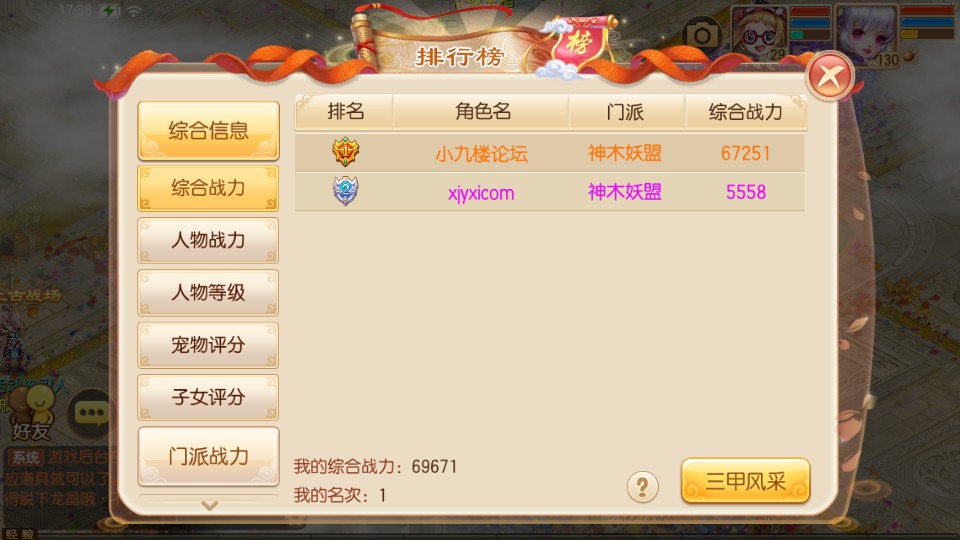This screenshot has height=540, width=960.
Task: Expand more categories with down chevron
Action: click(209, 505)
